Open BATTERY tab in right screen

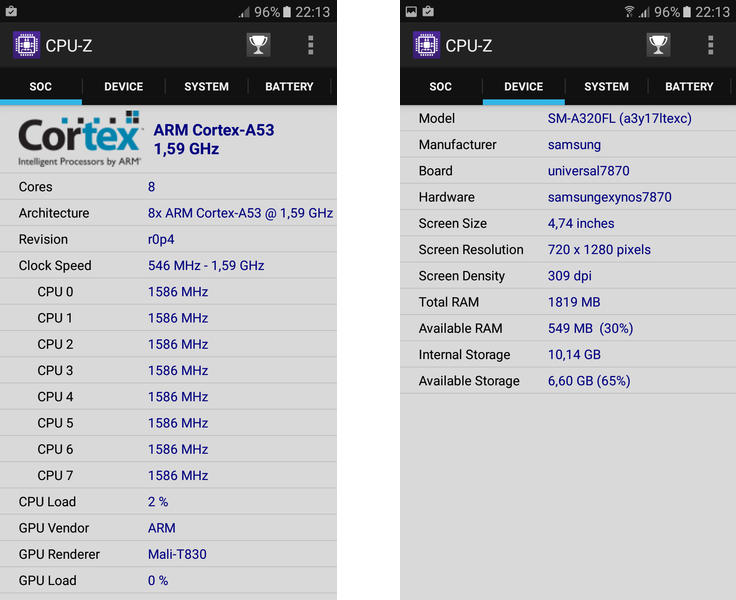pyautogui.click(x=689, y=86)
